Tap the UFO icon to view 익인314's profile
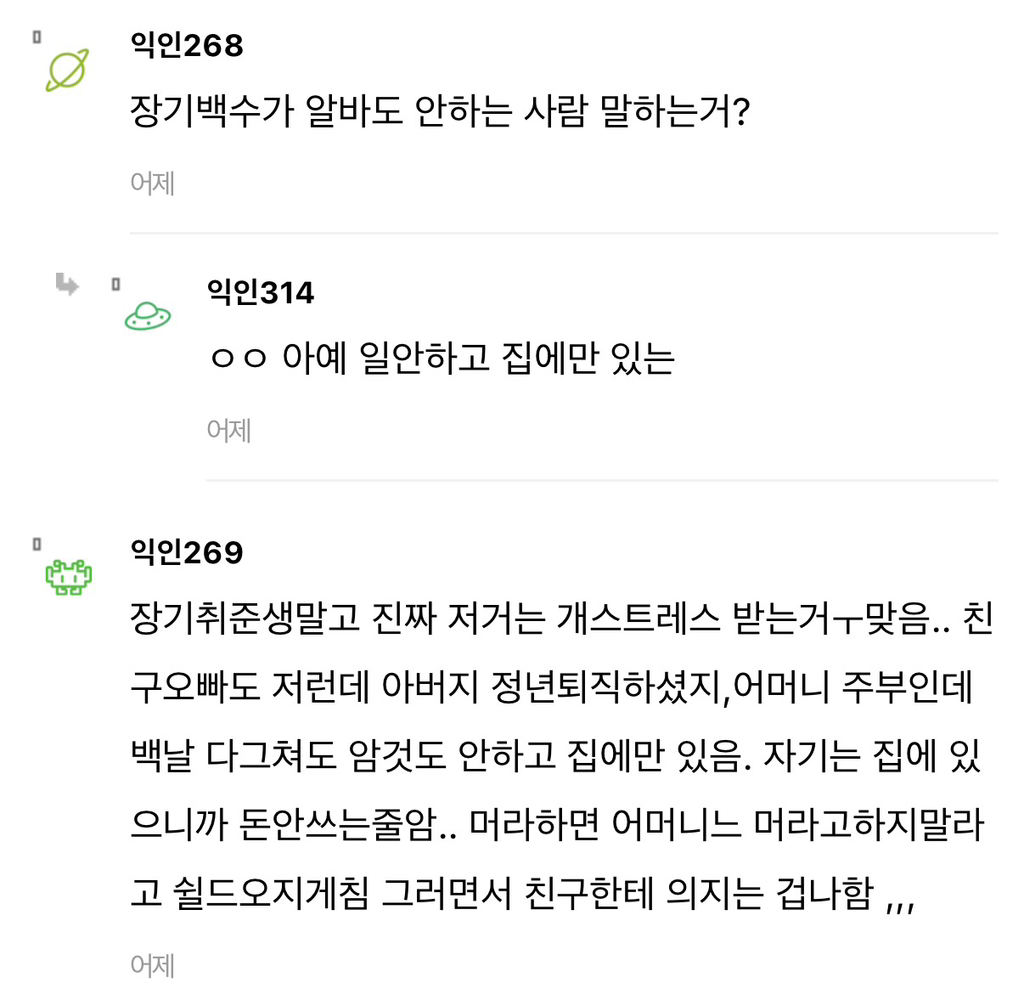The image size is (1024, 1000). coord(147,315)
